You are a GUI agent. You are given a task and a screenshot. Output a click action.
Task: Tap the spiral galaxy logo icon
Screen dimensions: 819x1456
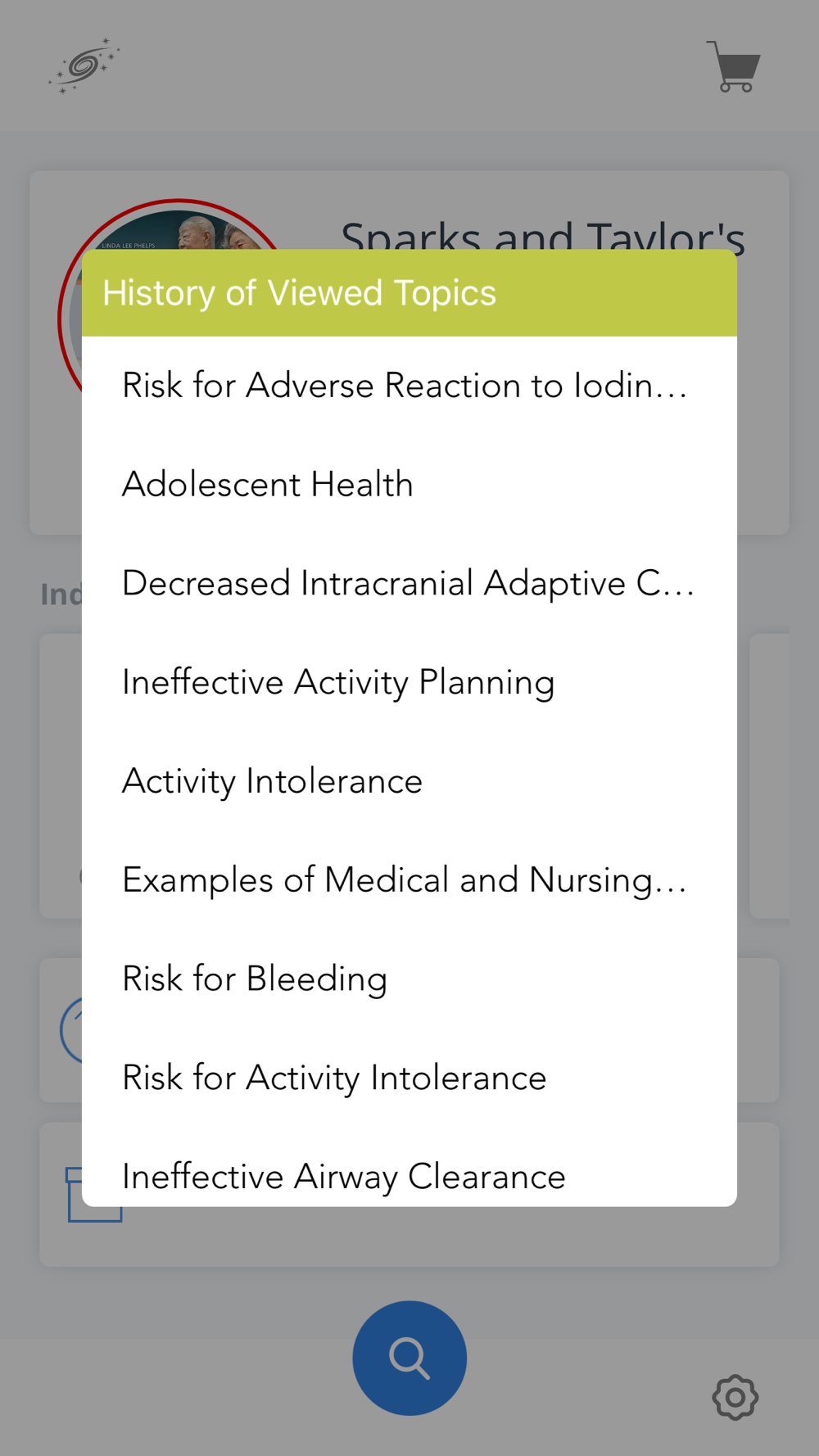coord(84,65)
